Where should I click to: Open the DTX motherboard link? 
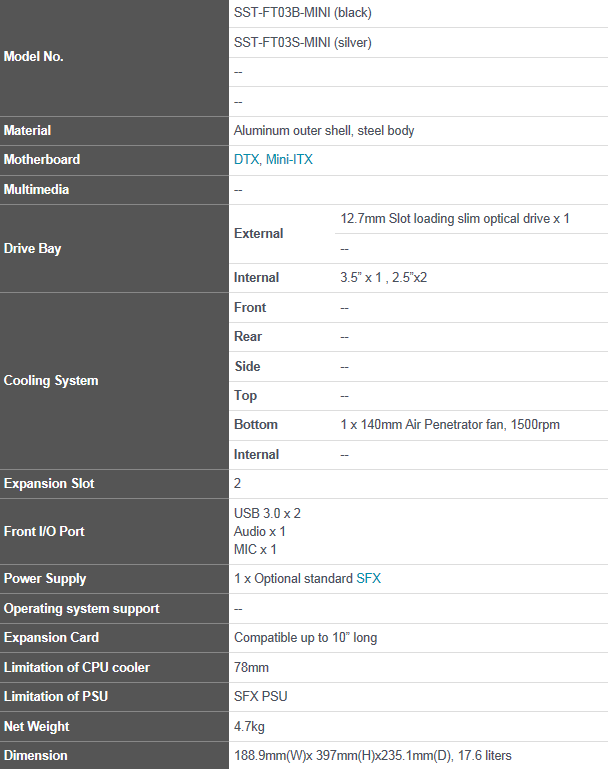[x=246, y=159]
